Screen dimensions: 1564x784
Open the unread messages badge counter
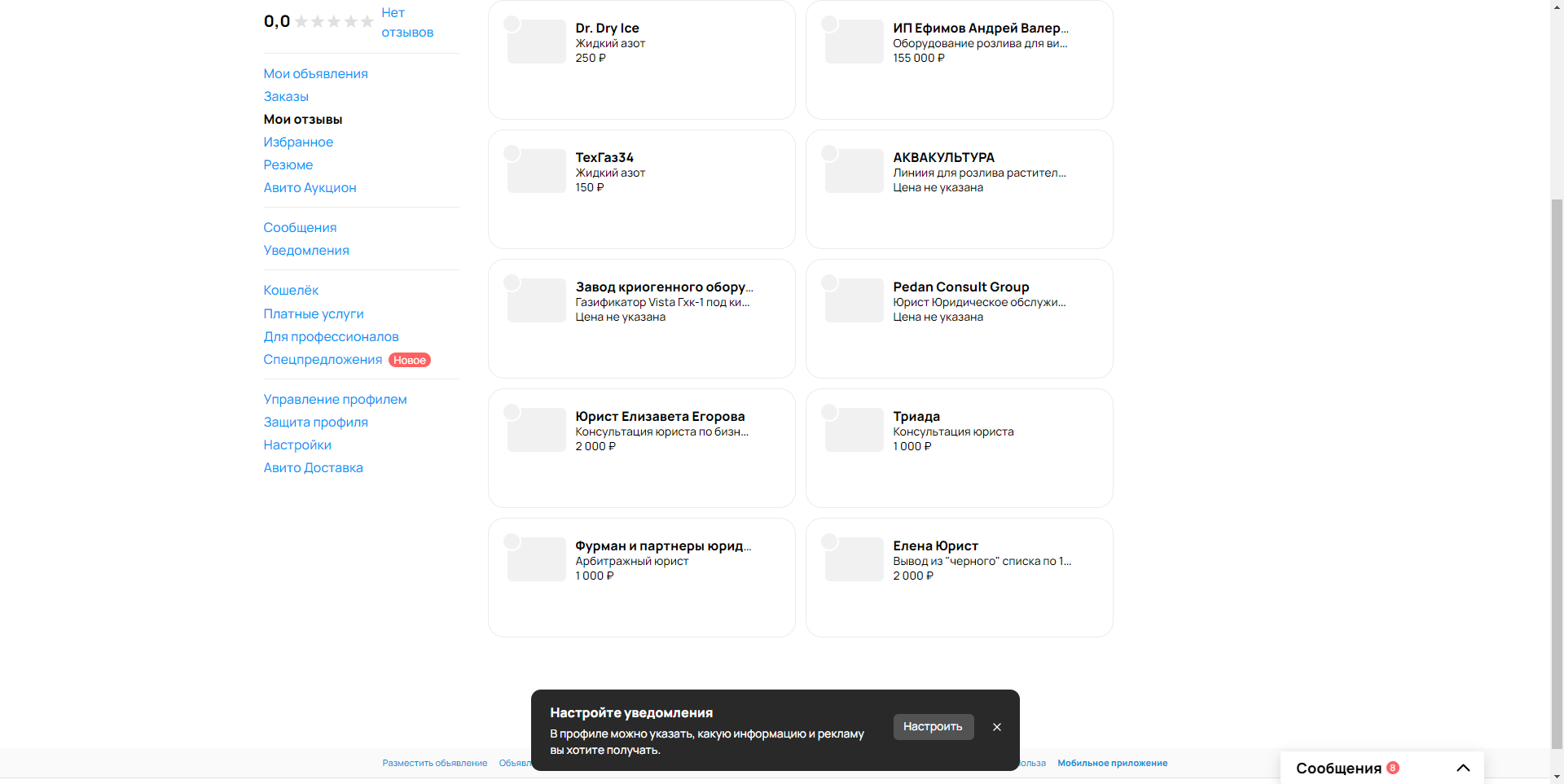click(1393, 768)
